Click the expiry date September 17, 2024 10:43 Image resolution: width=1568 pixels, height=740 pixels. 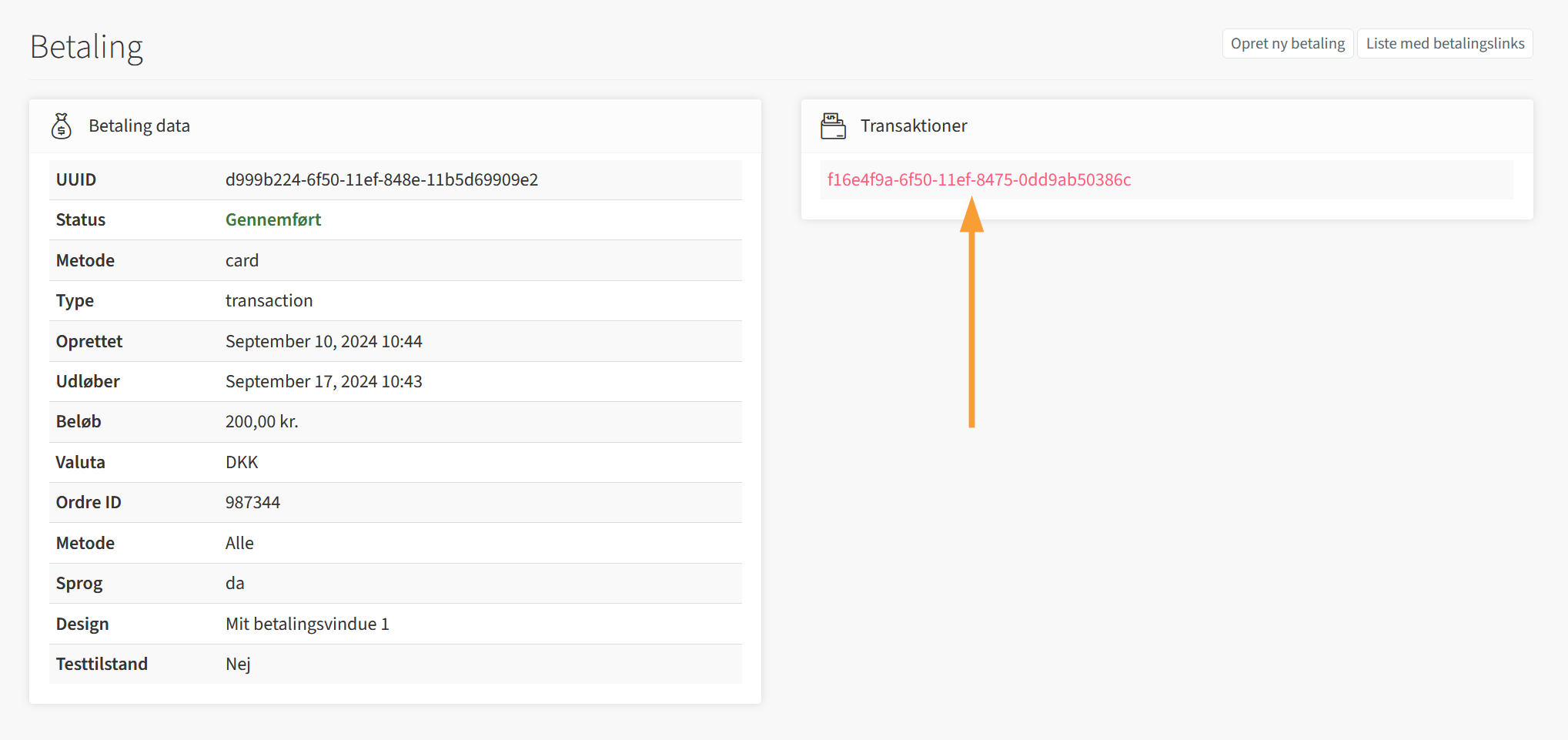tap(324, 381)
